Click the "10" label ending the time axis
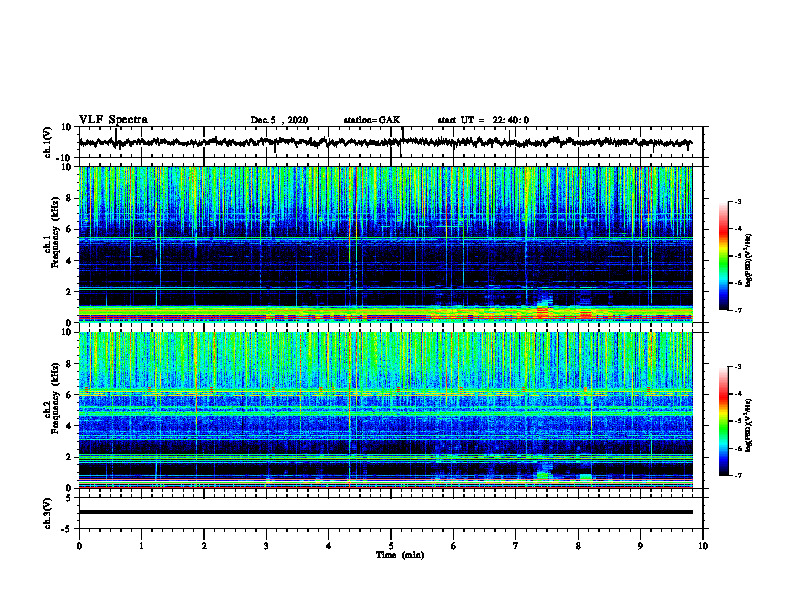The height and width of the screenshot is (612, 792). [x=703, y=546]
